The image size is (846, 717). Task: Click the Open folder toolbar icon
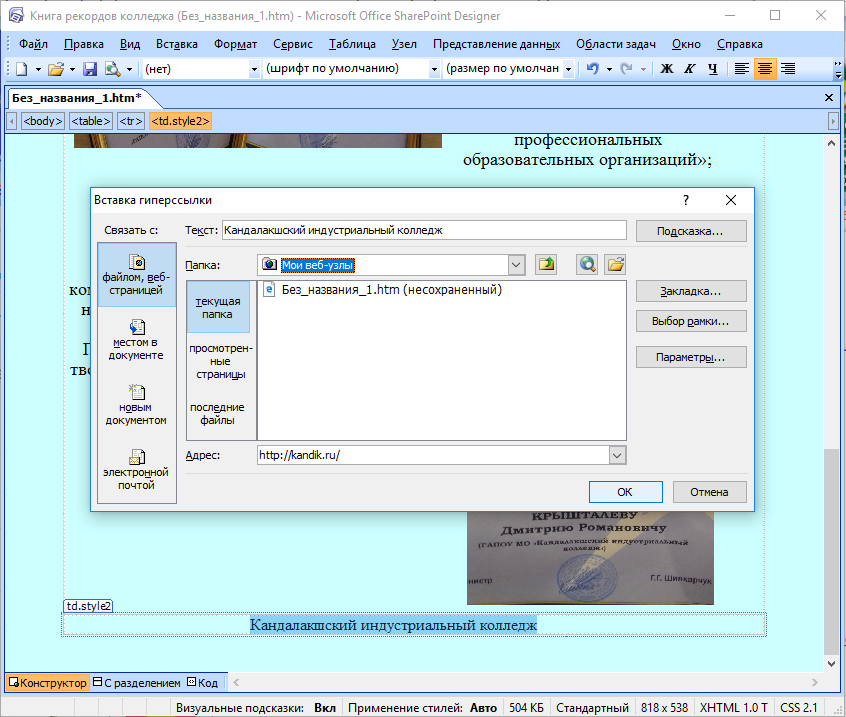(x=56, y=69)
